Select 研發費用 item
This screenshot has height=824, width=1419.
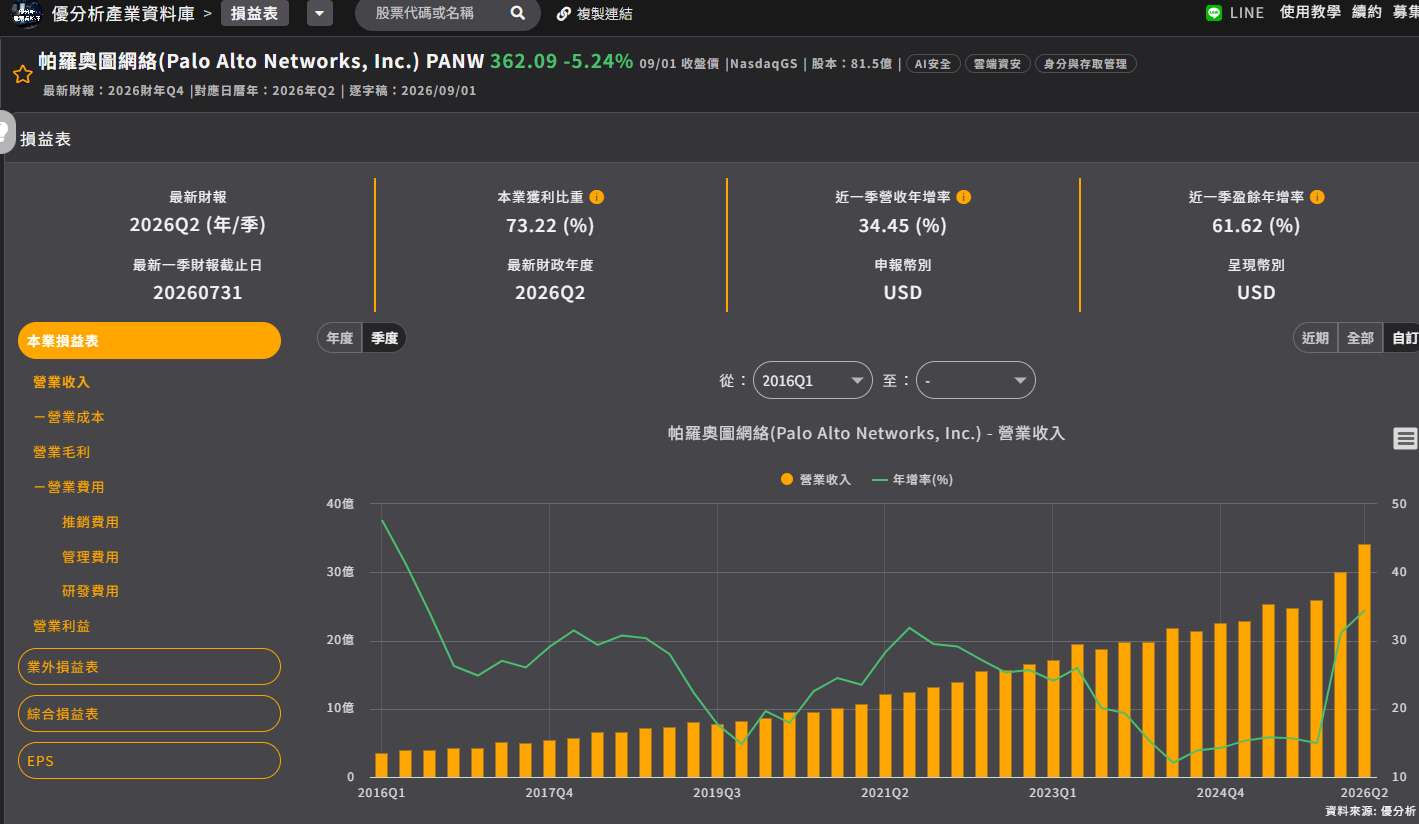click(x=90, y=591)
